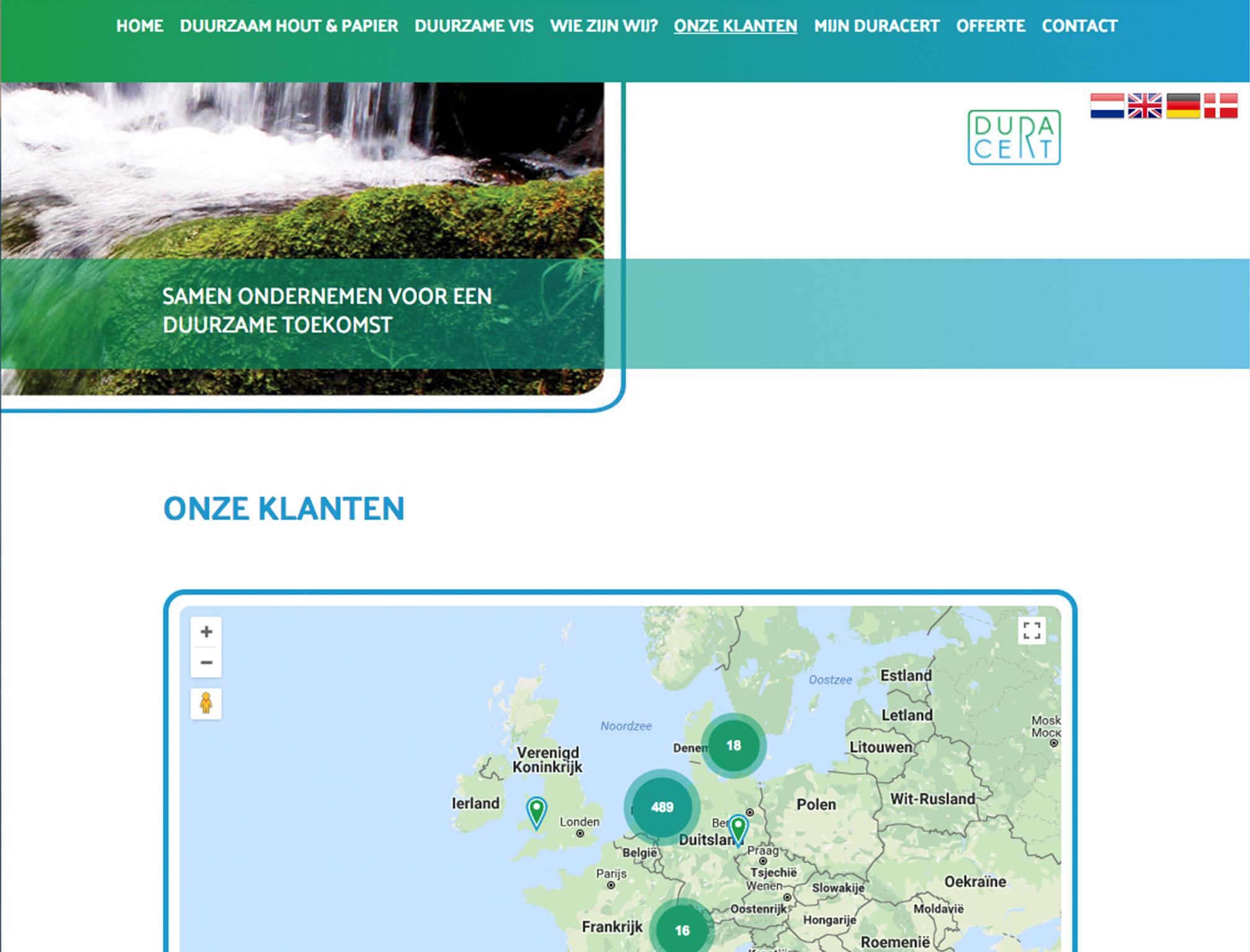Go to the Home menu item

click(x=140, y=26)
